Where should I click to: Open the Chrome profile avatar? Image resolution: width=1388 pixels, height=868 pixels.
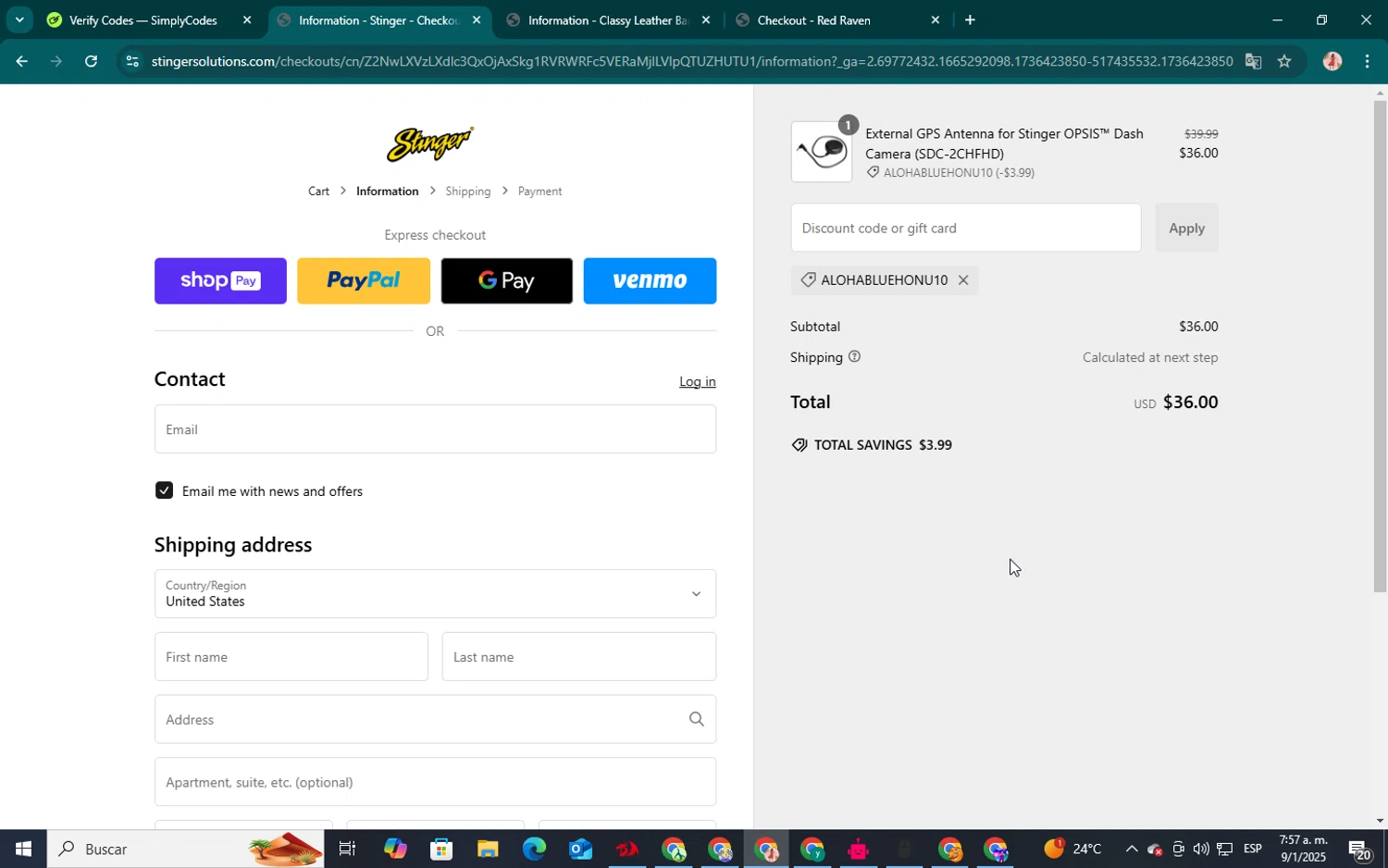pyautogui.click(x=1332, y=62)
